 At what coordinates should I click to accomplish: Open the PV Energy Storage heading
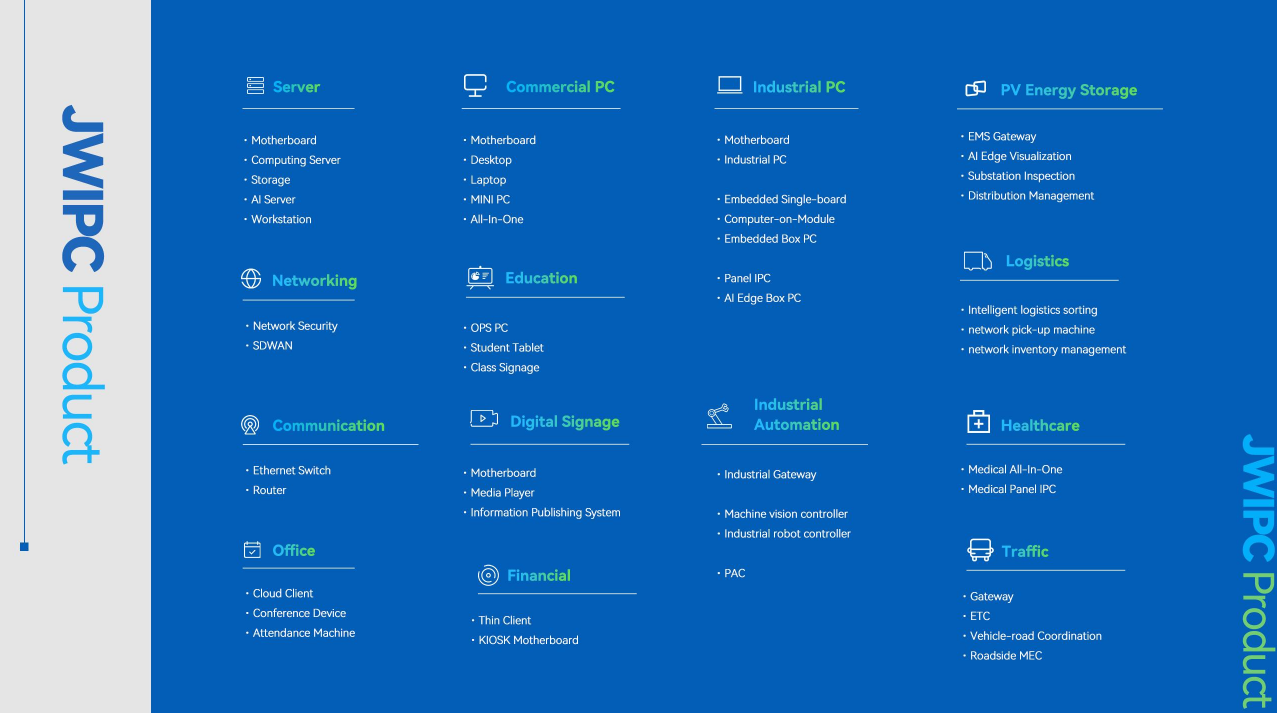[x=1068, y=90]
